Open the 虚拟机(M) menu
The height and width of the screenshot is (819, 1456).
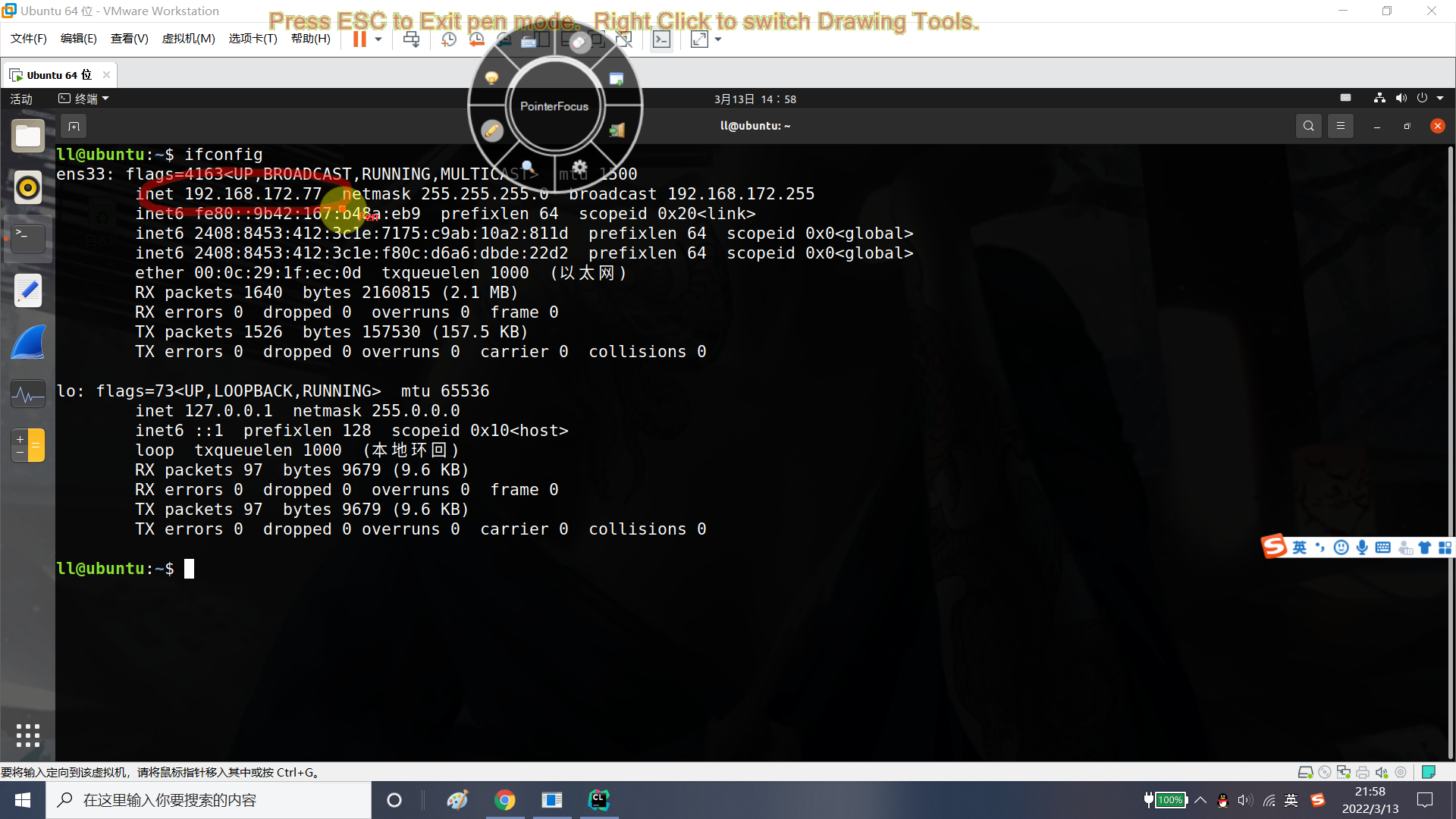coord(188,39)
